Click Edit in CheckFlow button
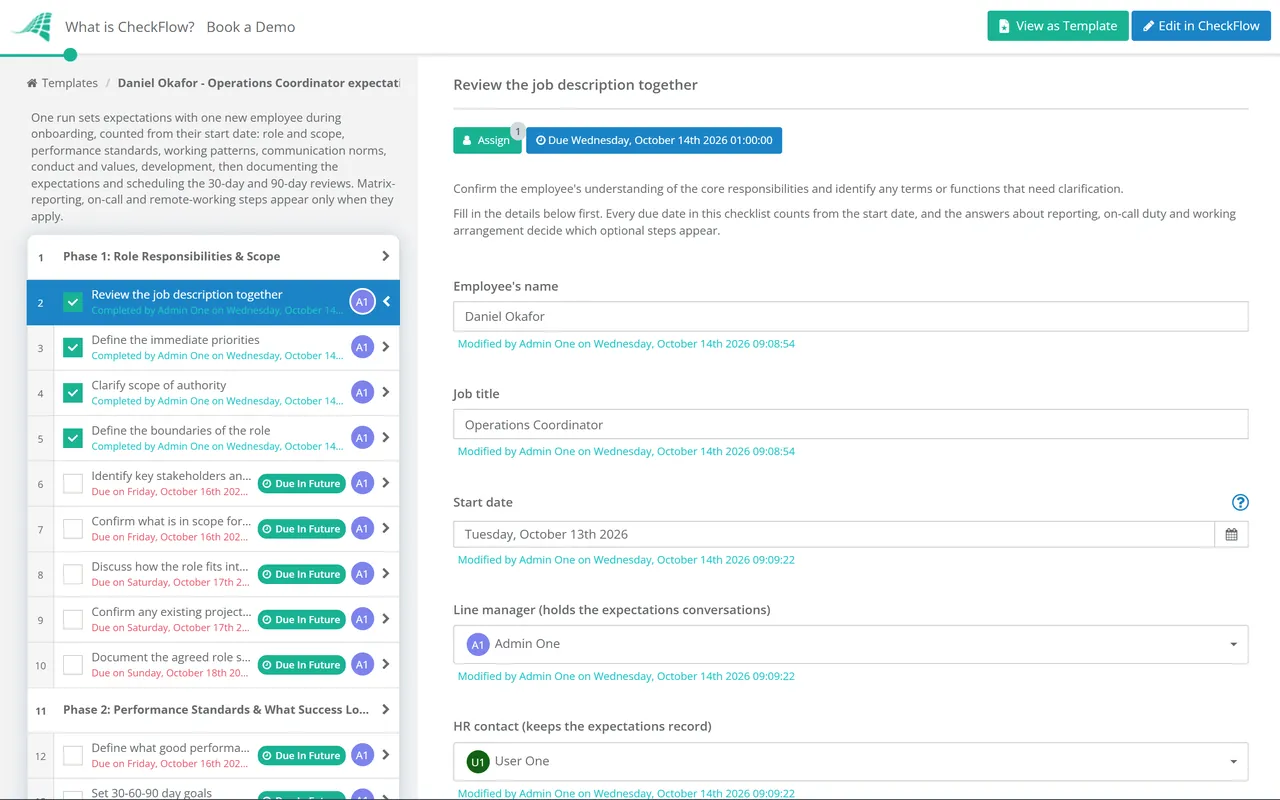The height and width of the screenshot is (800, 1280). pos(1201,26)
